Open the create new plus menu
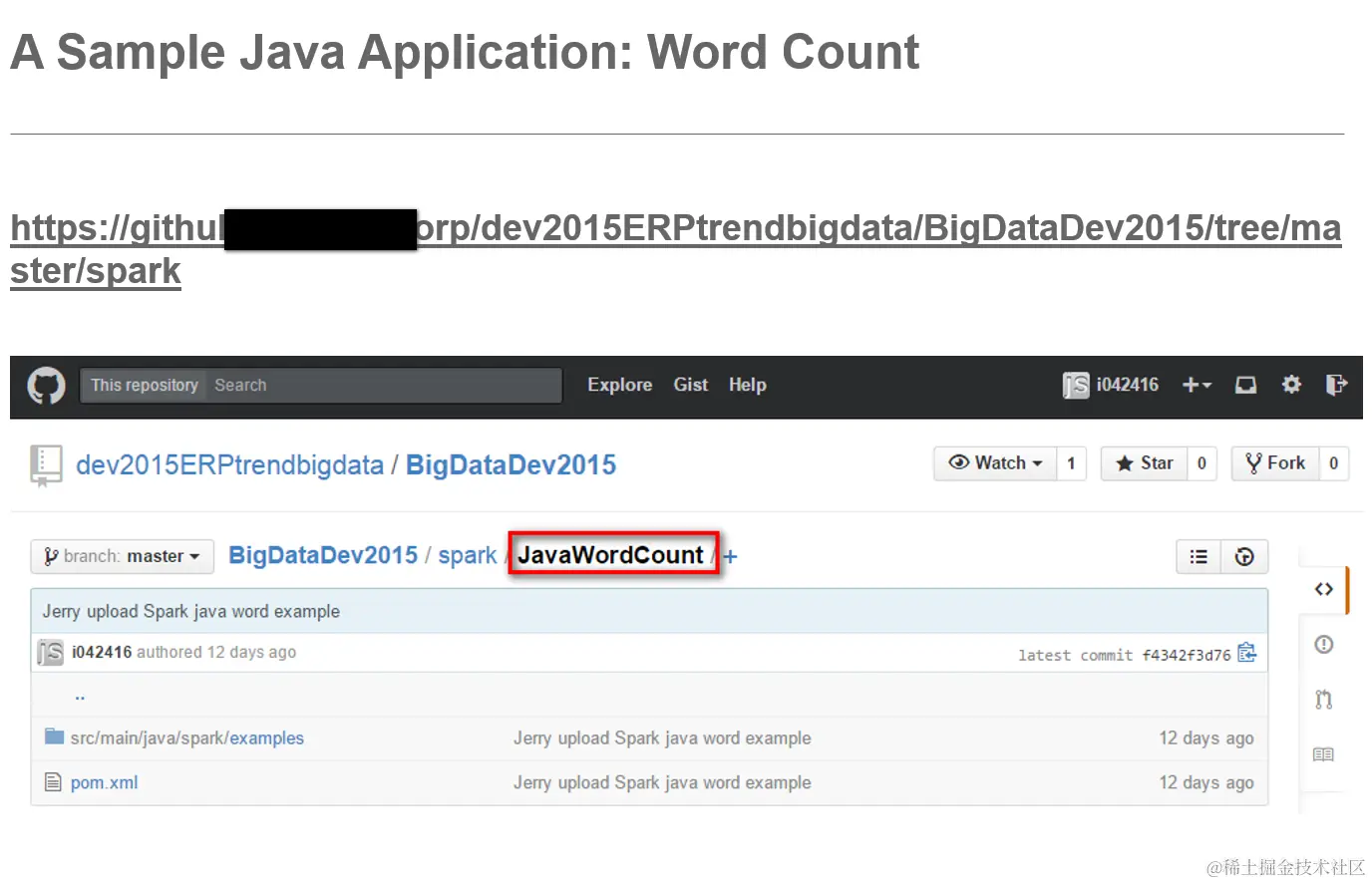This screenshot has width=1372, height=884. (1197, 385)
